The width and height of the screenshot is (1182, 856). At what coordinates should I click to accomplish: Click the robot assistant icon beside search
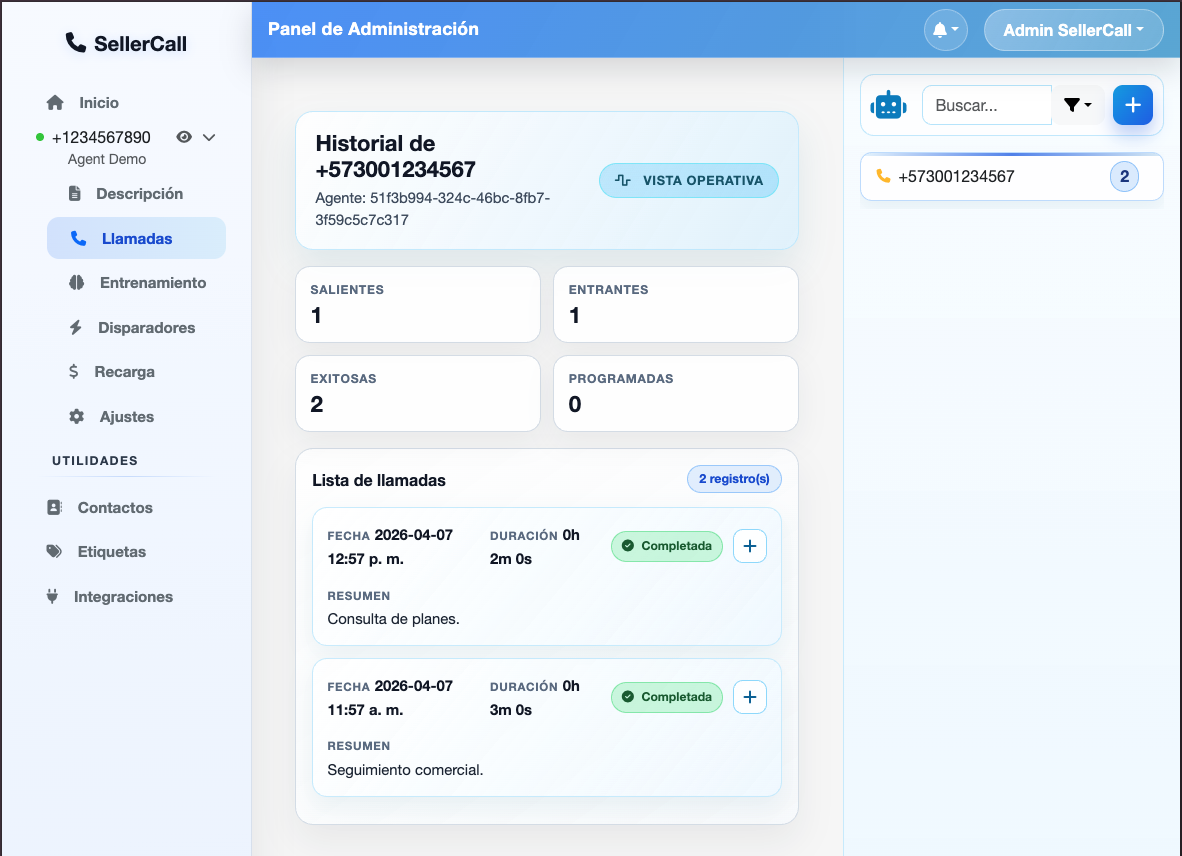tap(889, 104)
